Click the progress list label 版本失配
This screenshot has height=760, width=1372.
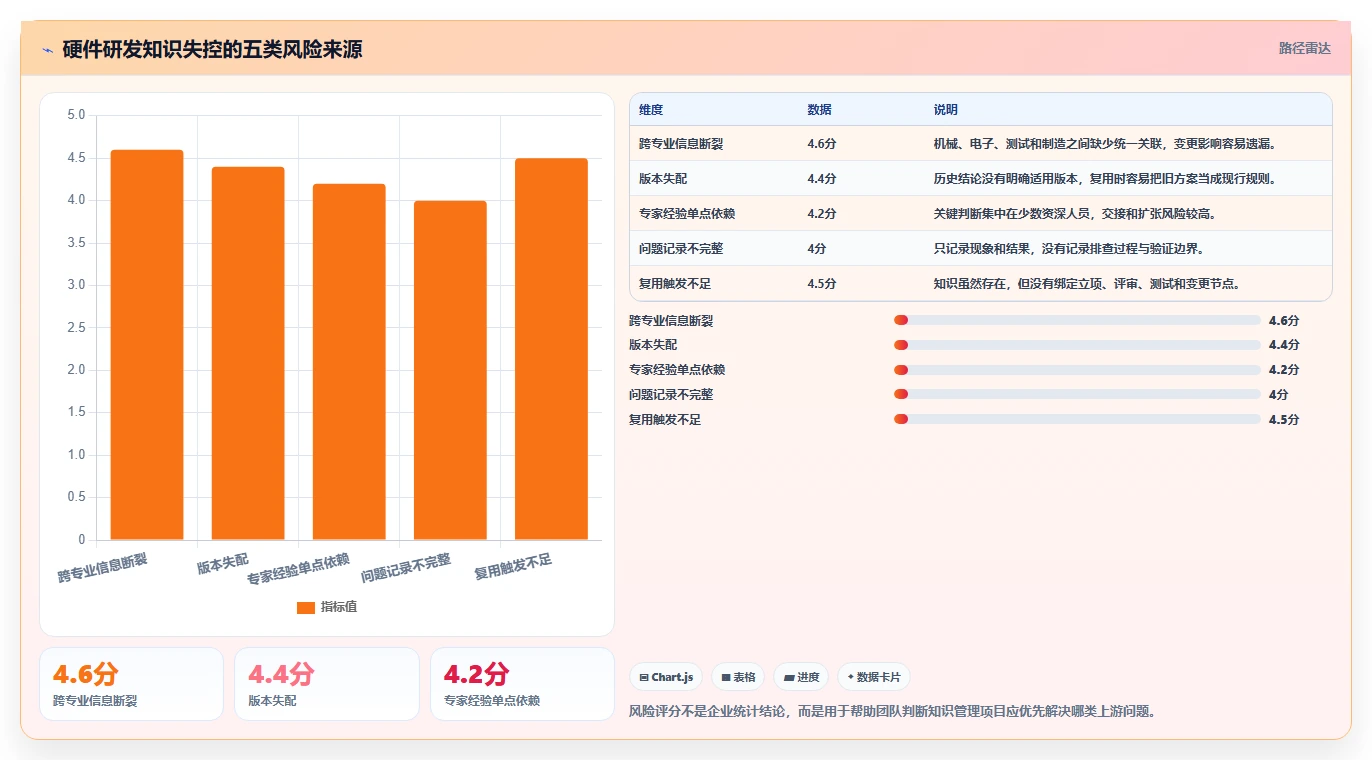click(x=653, y=345)
